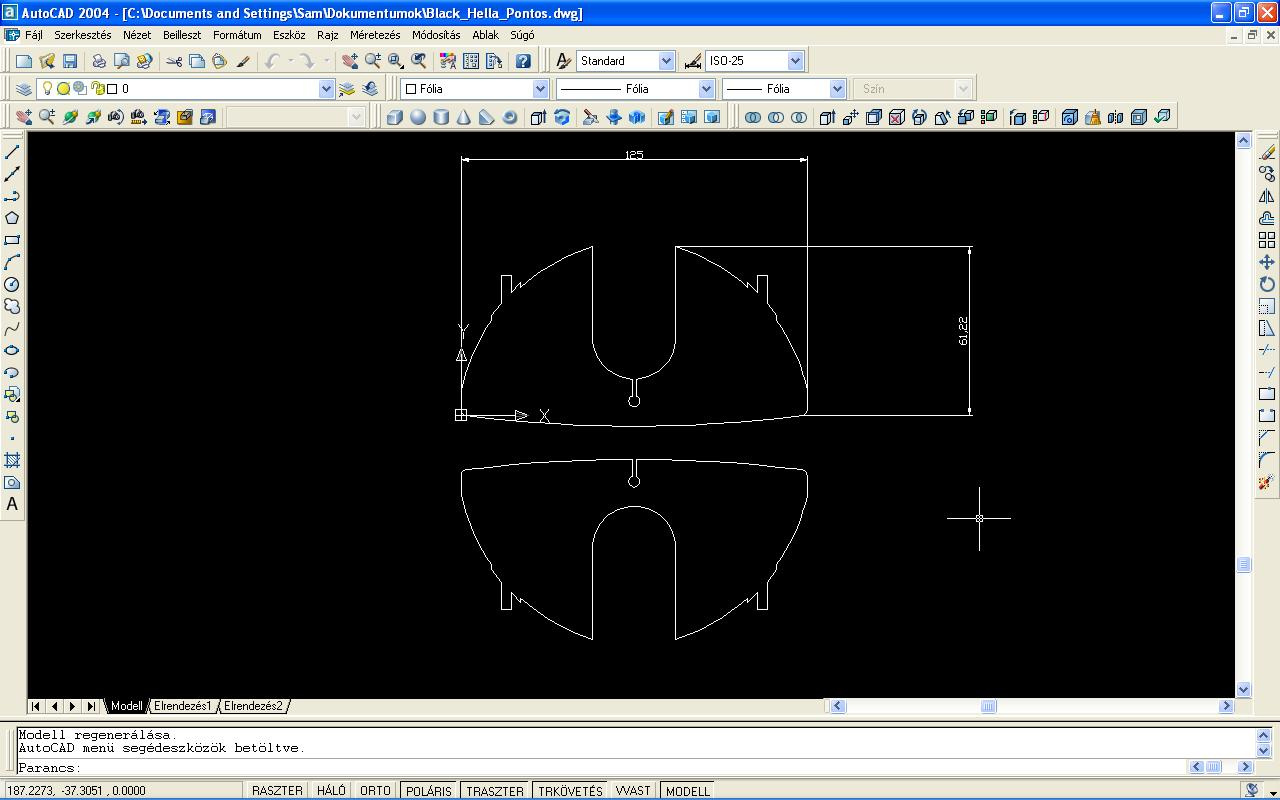Click the vertical scrollbar thumb
The image size is (1280, 800).
[1244, 565]
